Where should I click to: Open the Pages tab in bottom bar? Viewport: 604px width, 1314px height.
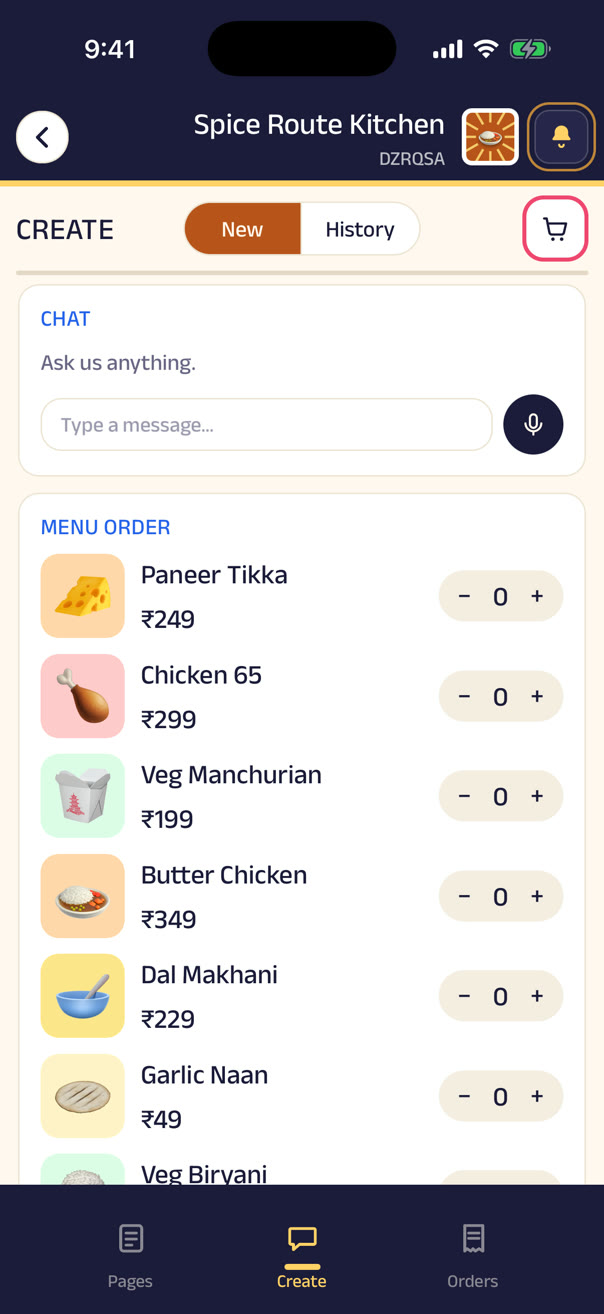pos(130,1254)
